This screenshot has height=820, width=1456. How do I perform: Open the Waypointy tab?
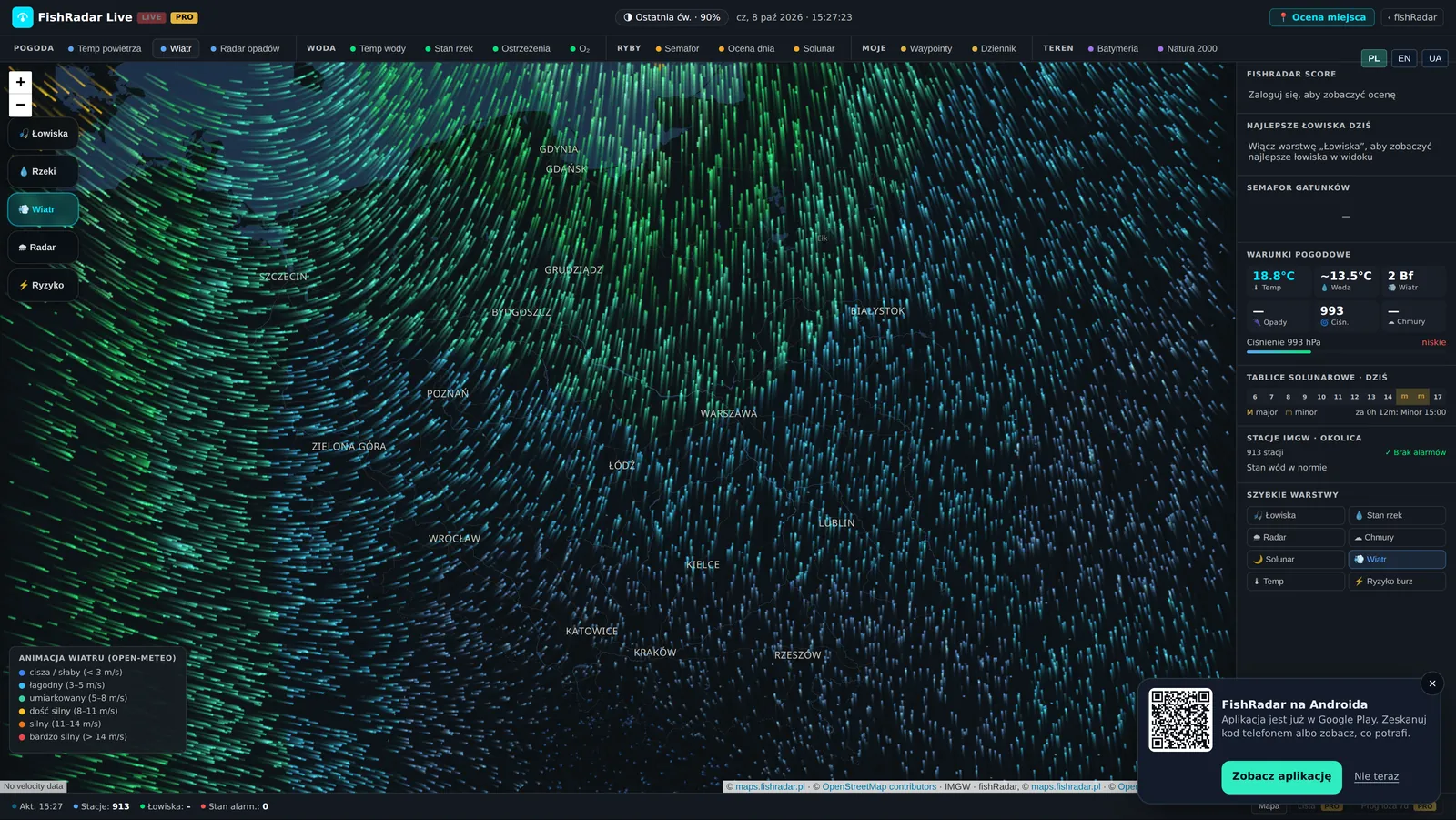coord(926,48)
